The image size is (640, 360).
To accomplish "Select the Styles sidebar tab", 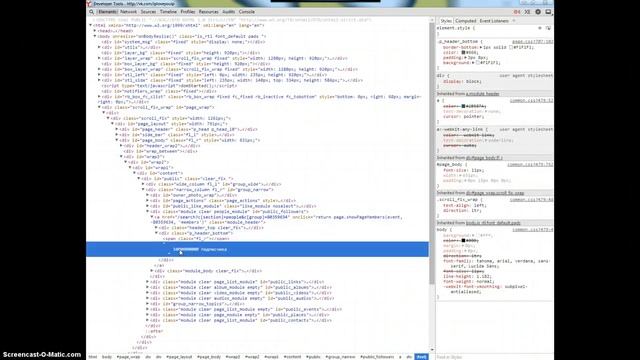I will click(446, 21).
